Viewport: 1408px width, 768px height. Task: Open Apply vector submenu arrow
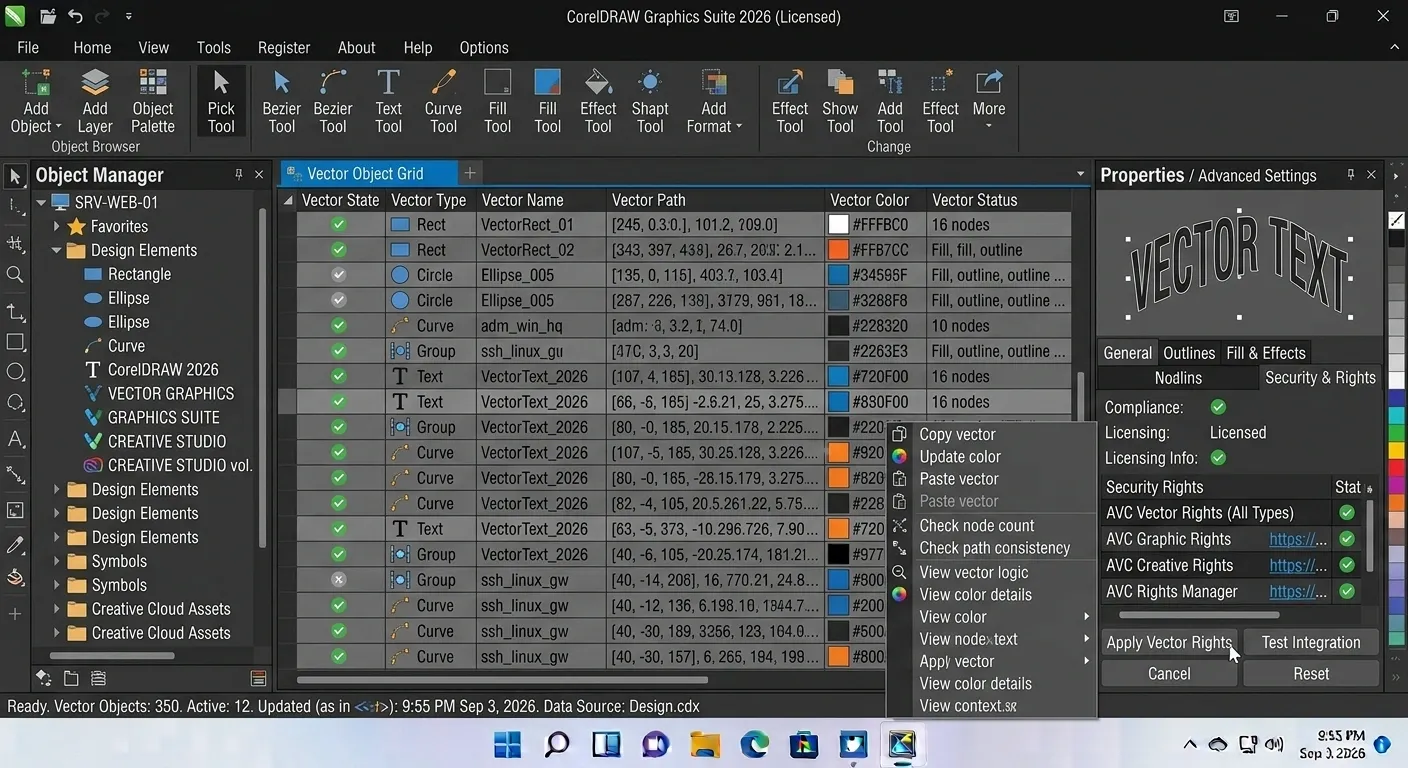(1086, 661)
